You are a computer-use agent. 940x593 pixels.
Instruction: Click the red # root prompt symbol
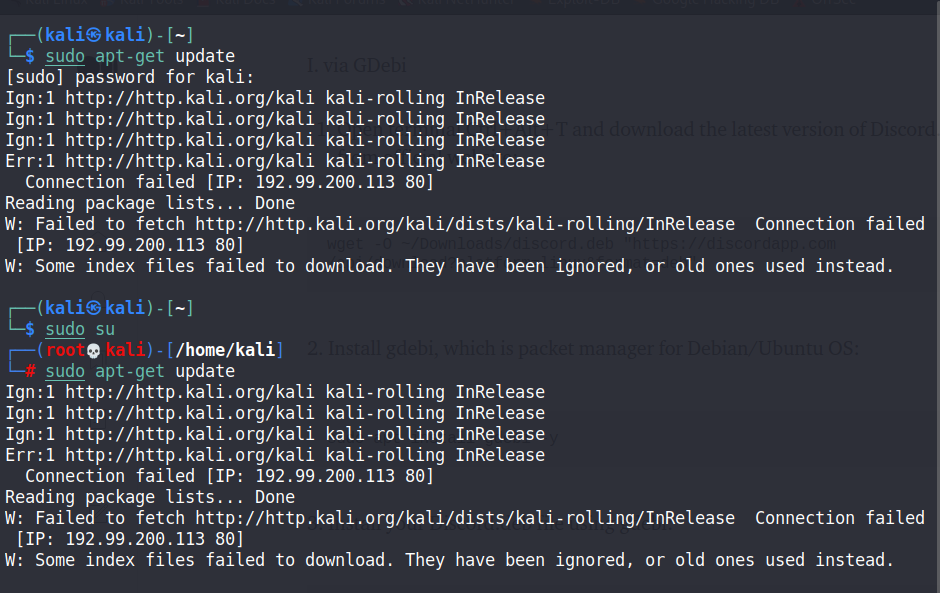pyautogui.click(x=31, y=371)
